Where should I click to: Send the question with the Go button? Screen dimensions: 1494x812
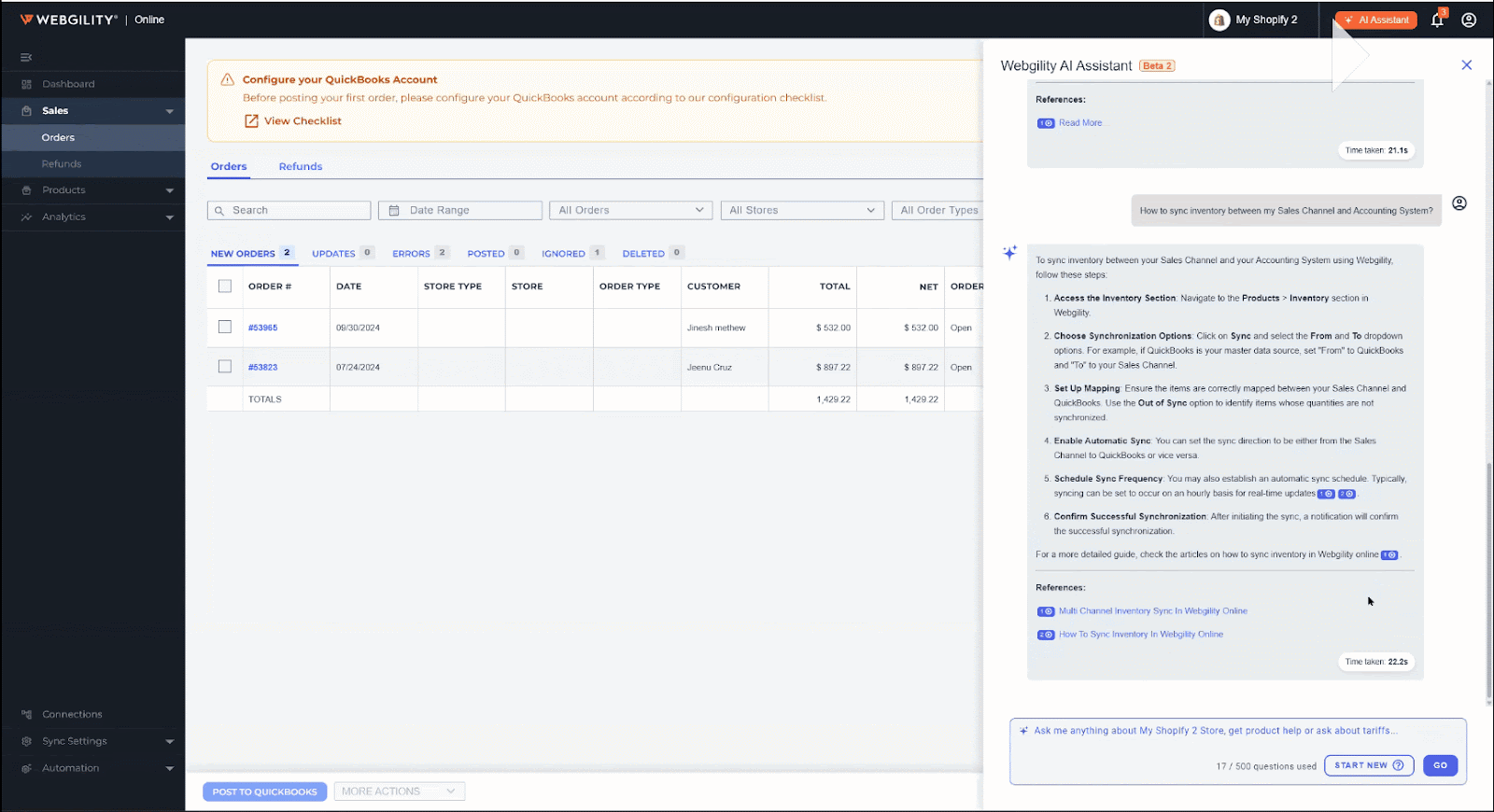tap(1441, 766)
